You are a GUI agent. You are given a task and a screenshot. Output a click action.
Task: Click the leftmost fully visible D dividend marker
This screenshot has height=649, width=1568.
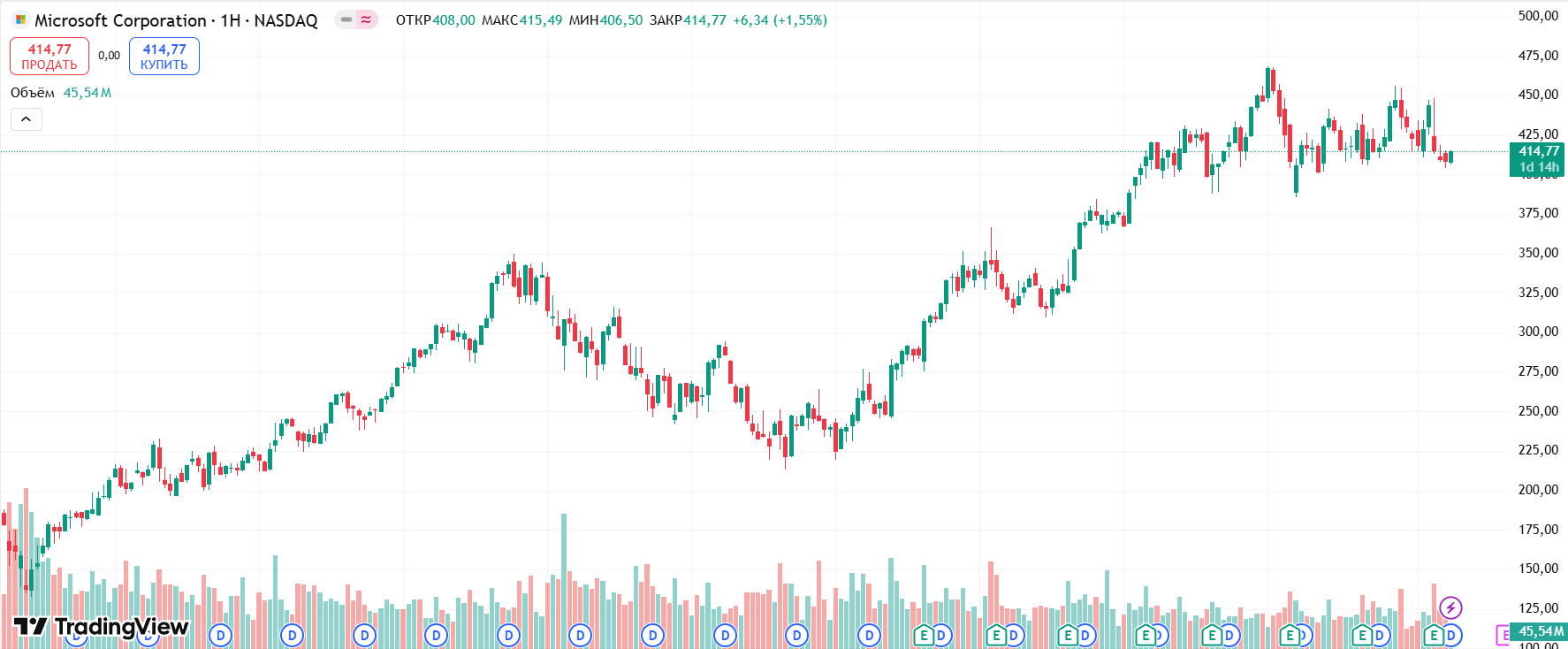[x=220, y=635]
